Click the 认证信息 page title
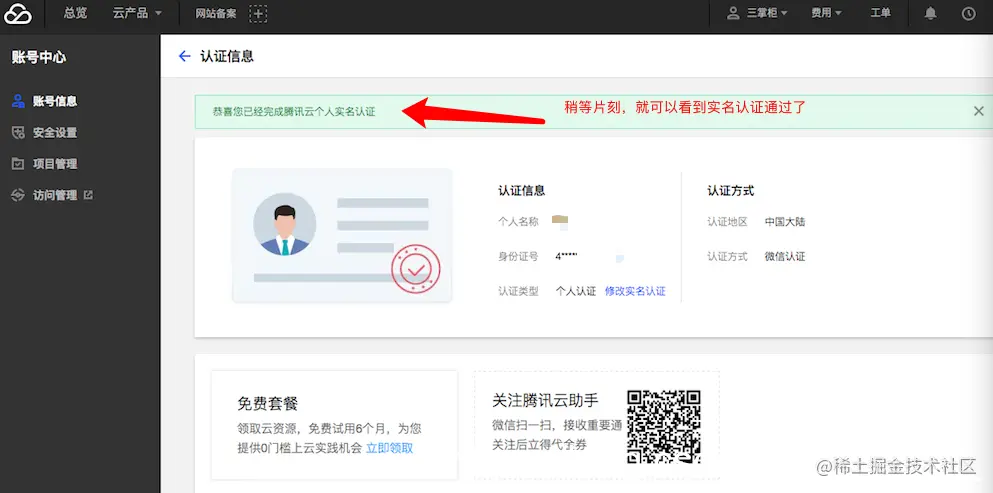 [227, 56]
